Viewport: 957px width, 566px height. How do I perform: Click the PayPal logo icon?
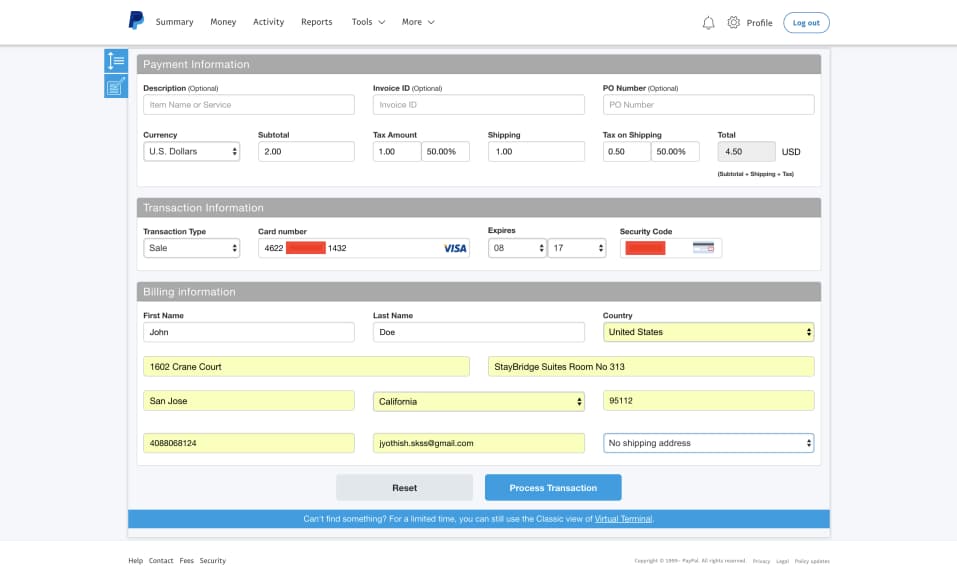click(x=136, y=21)
